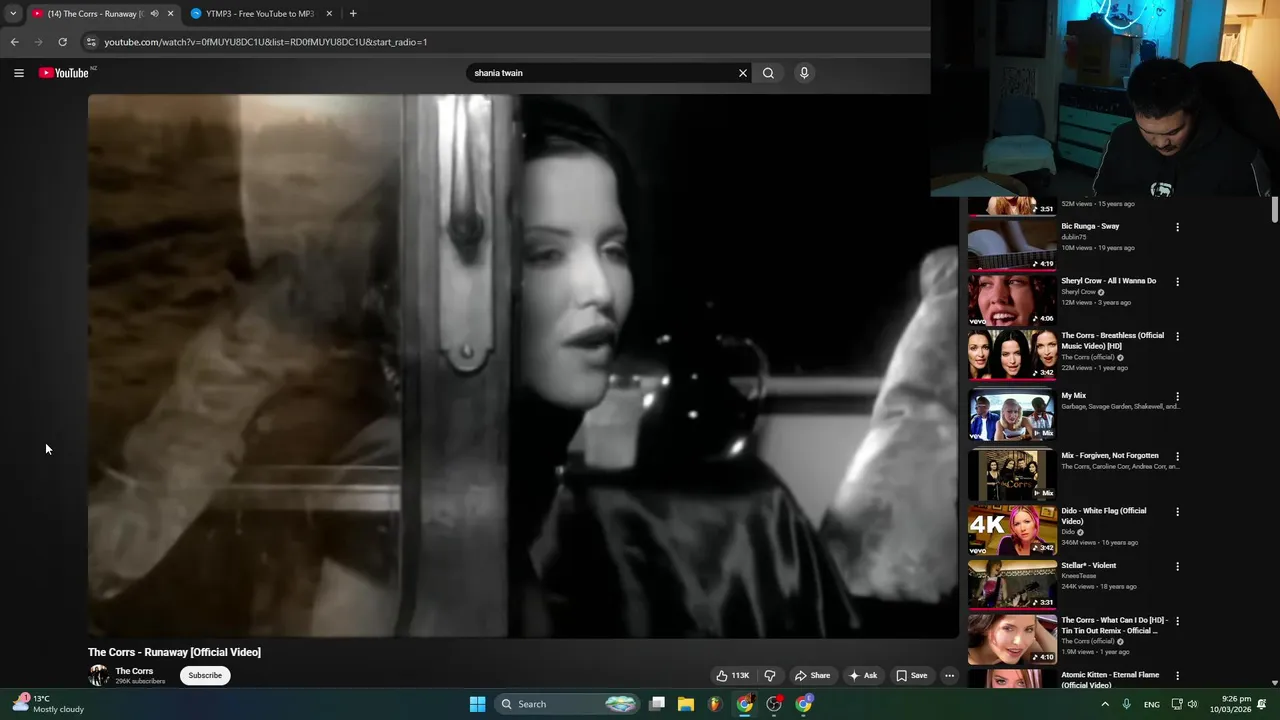
Task: Subscribe to The Corrs channel
Action: pos(205,676)
